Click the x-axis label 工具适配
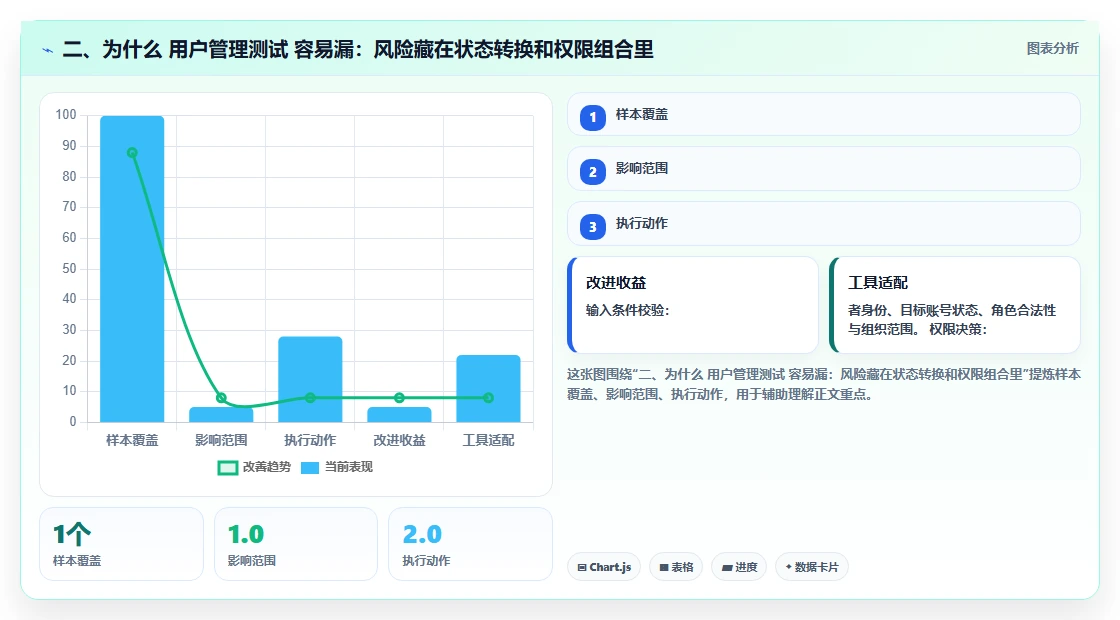The width and height of the screenshot is (1120, 620). (489, 441)
